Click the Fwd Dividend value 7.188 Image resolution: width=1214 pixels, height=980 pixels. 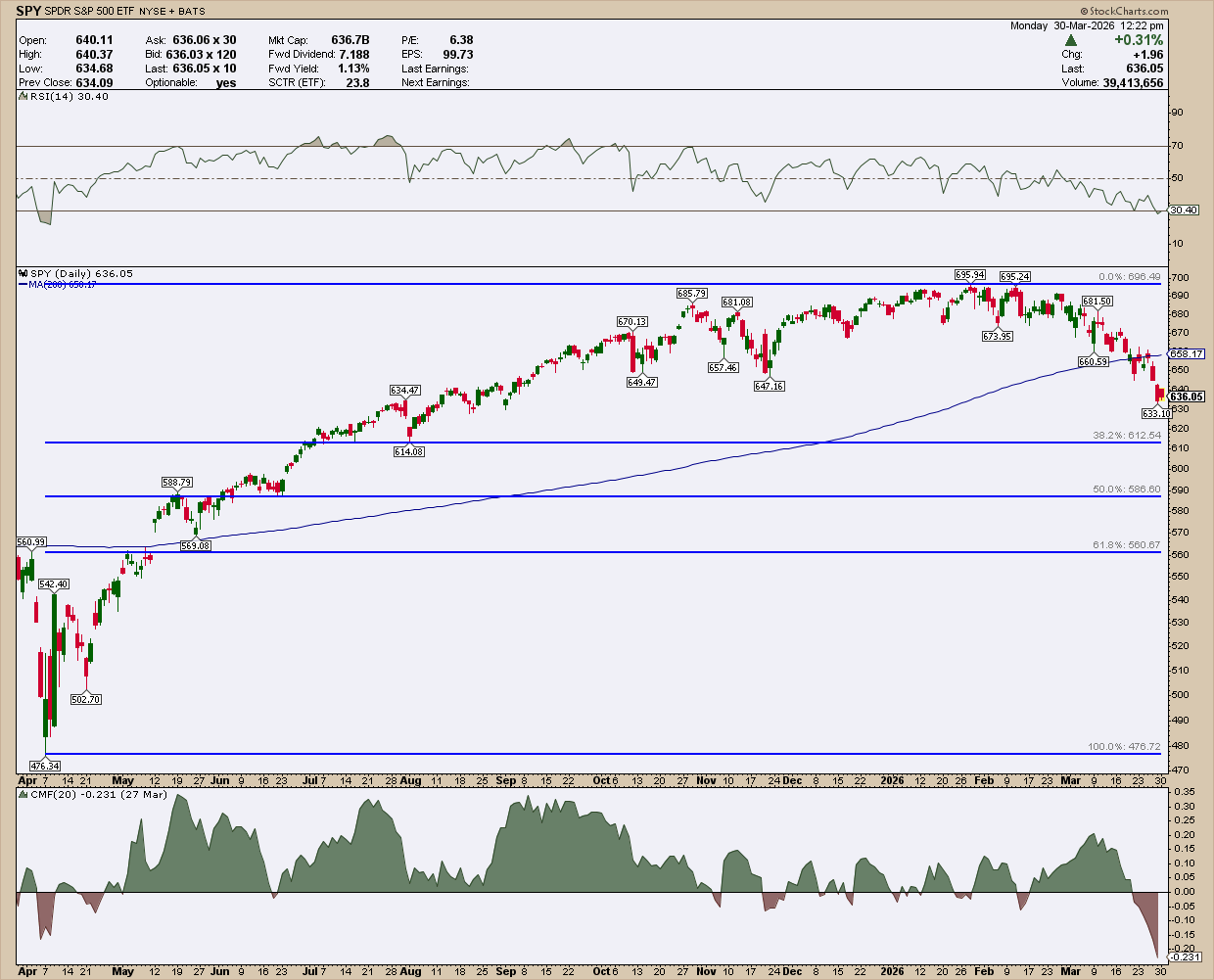click(x=354, y=55)
